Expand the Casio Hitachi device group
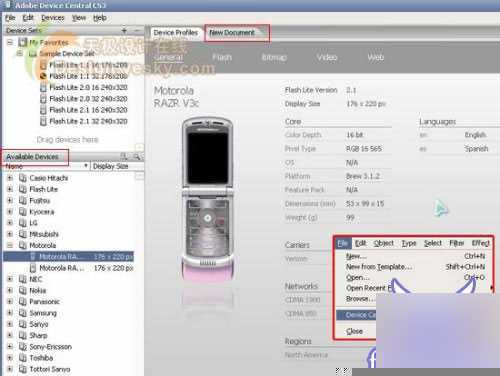Image resolution: width=500 pixels, height=376 pixels. [10, 178]
